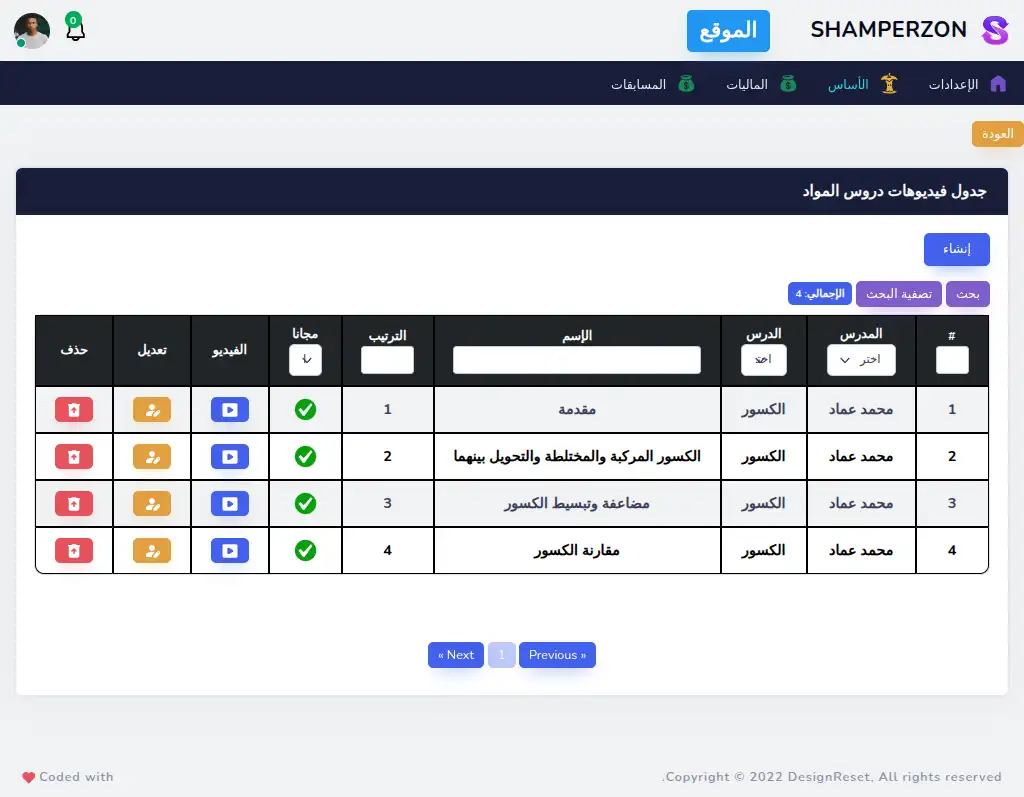Click the إنشاء create button
The height and width of the screenshot is (797, 1024).
[x=956, y=249]
